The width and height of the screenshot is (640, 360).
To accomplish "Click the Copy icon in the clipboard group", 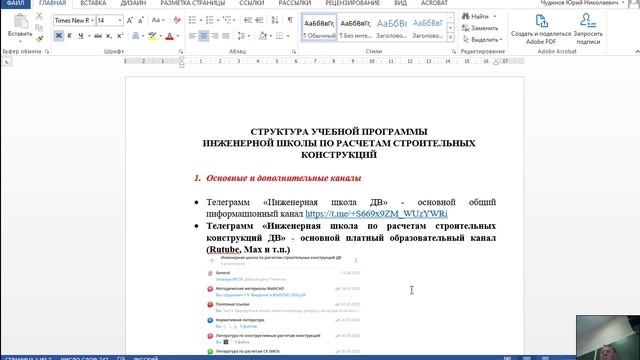I will point(39,28).
